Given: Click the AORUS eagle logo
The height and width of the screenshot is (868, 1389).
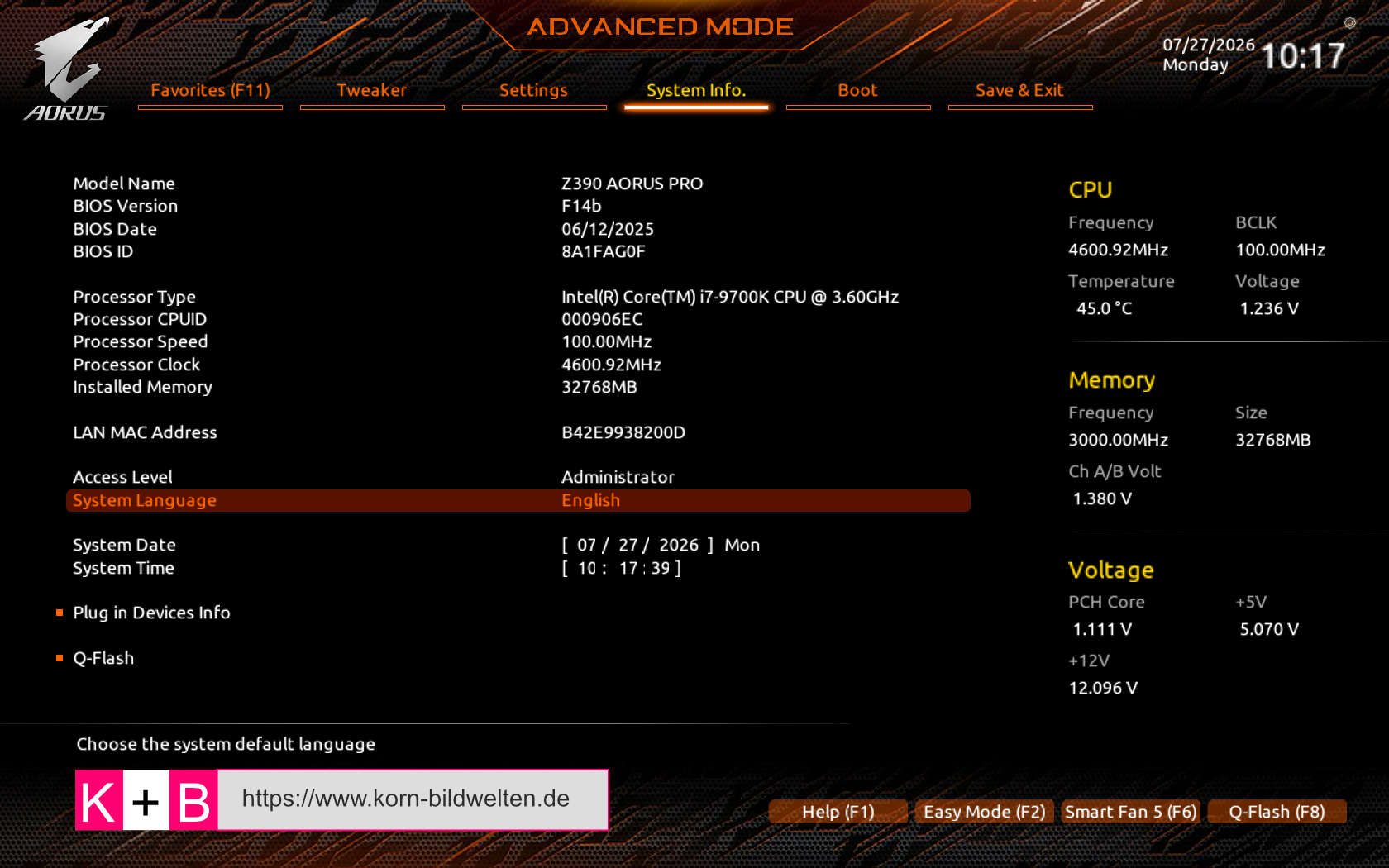Looking at the screenshot, I should [x=67, y=69].
